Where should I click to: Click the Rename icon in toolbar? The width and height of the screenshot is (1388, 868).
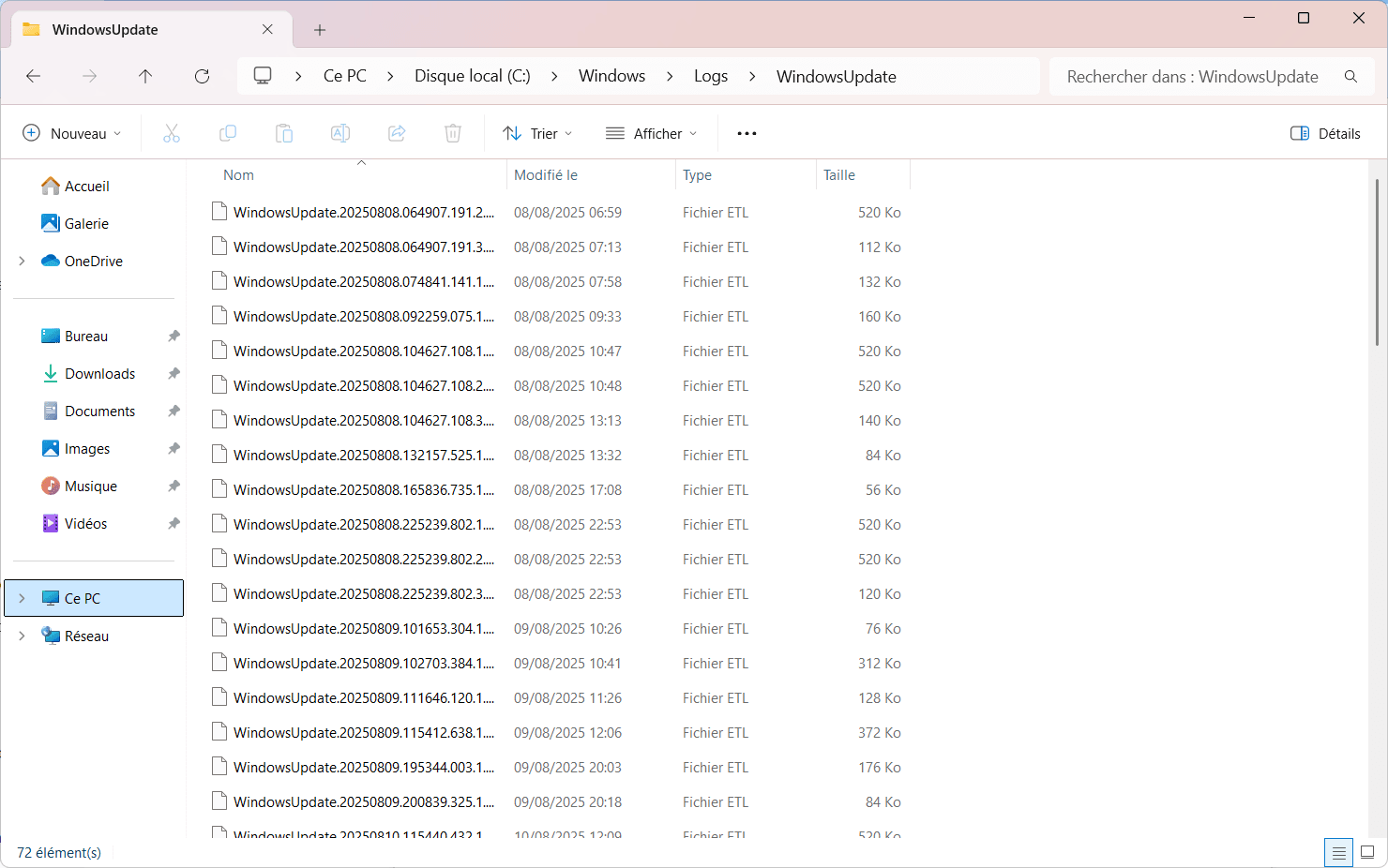pyautogui.click(x=340, y=133)
